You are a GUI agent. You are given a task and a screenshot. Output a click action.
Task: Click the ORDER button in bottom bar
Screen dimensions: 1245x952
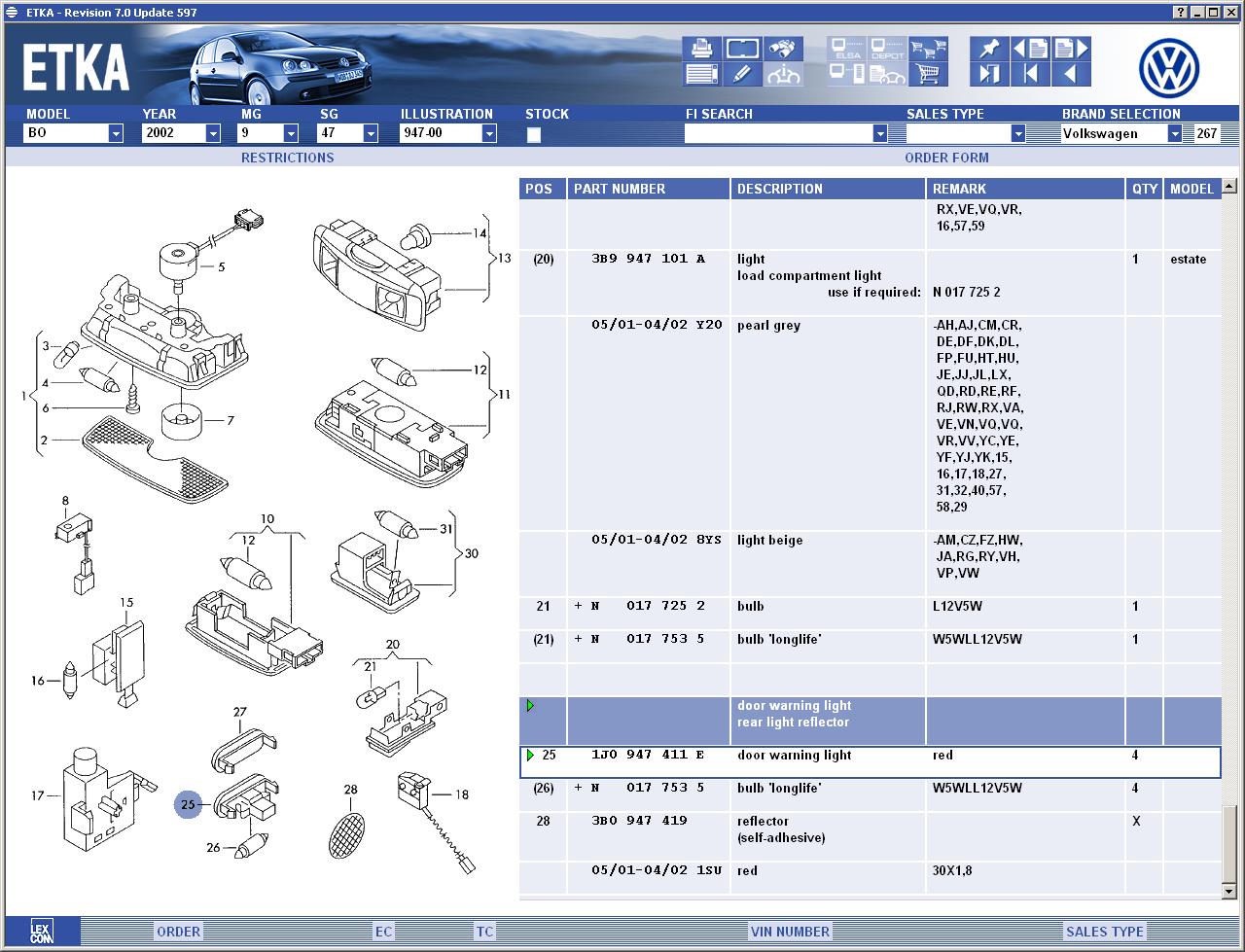pyautogui.click(x=179, y=932)
